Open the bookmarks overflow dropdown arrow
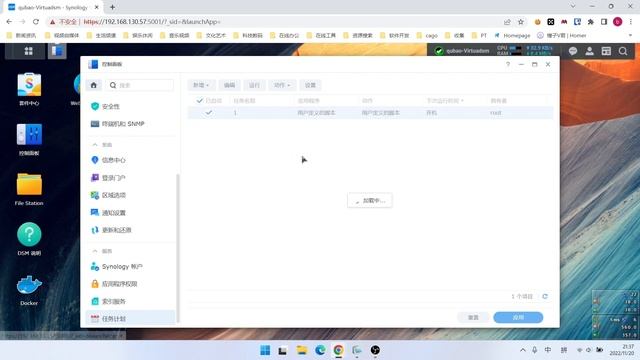 point(631,36)
